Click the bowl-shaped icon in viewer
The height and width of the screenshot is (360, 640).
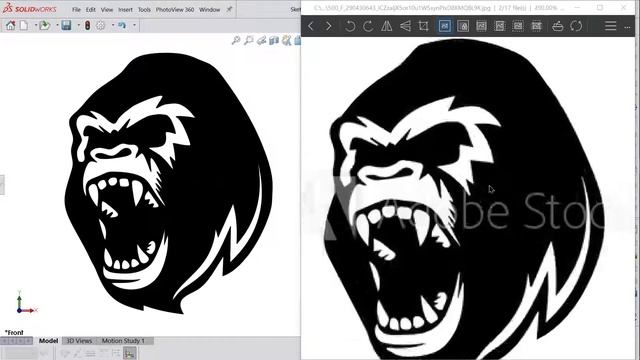[558, 26]
